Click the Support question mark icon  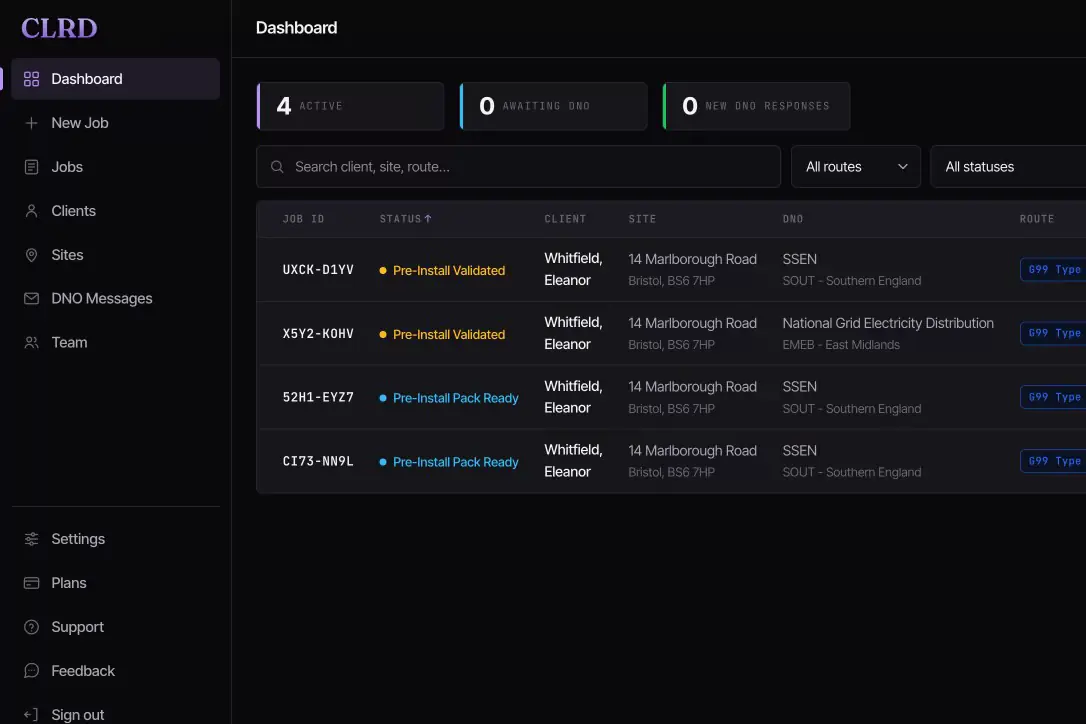(x=31, y=627)
